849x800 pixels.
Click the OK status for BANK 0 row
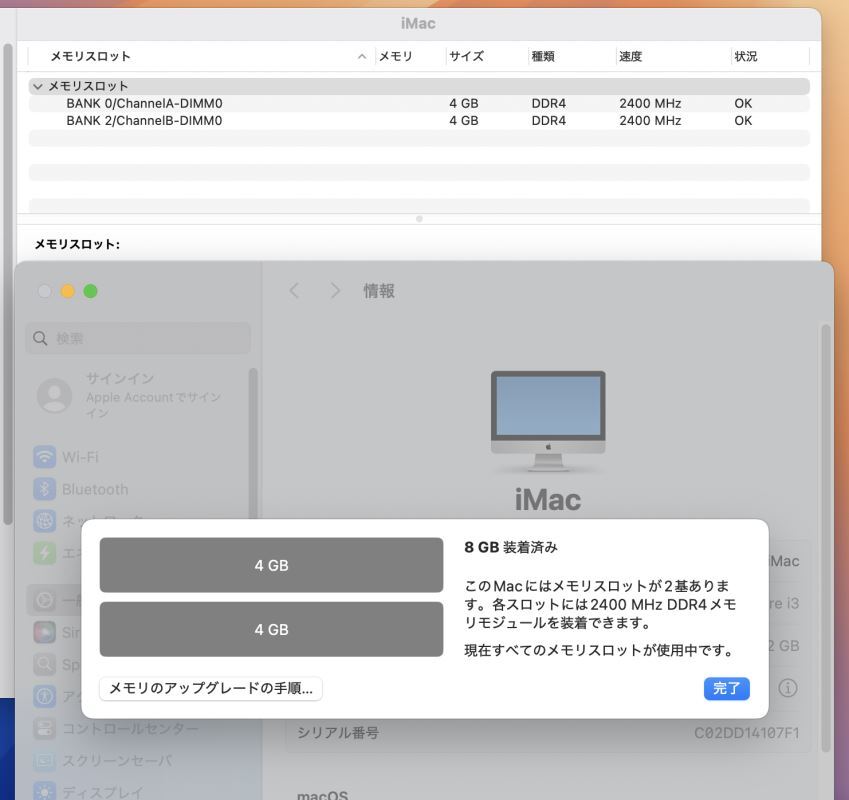click(743, 103)
